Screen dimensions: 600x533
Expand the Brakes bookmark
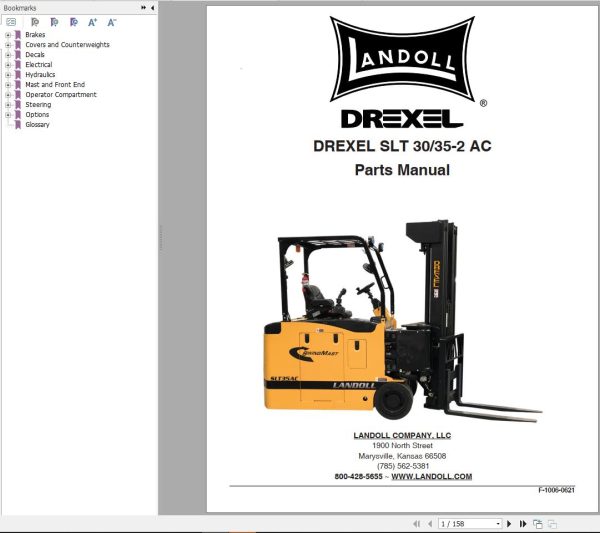(8, 35)
